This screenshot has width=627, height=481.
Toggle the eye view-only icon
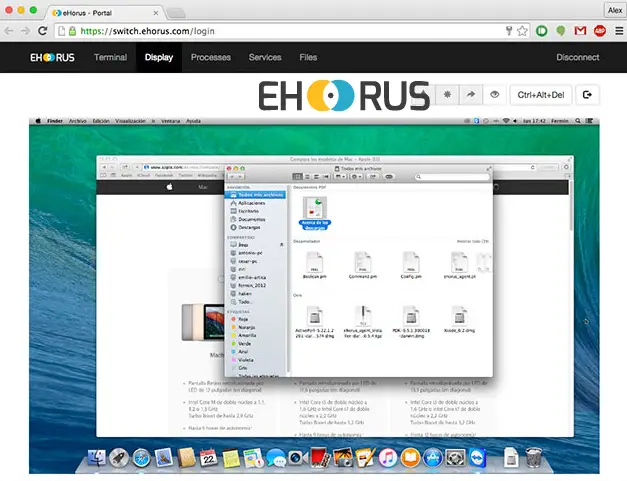[x=495, y=95]
